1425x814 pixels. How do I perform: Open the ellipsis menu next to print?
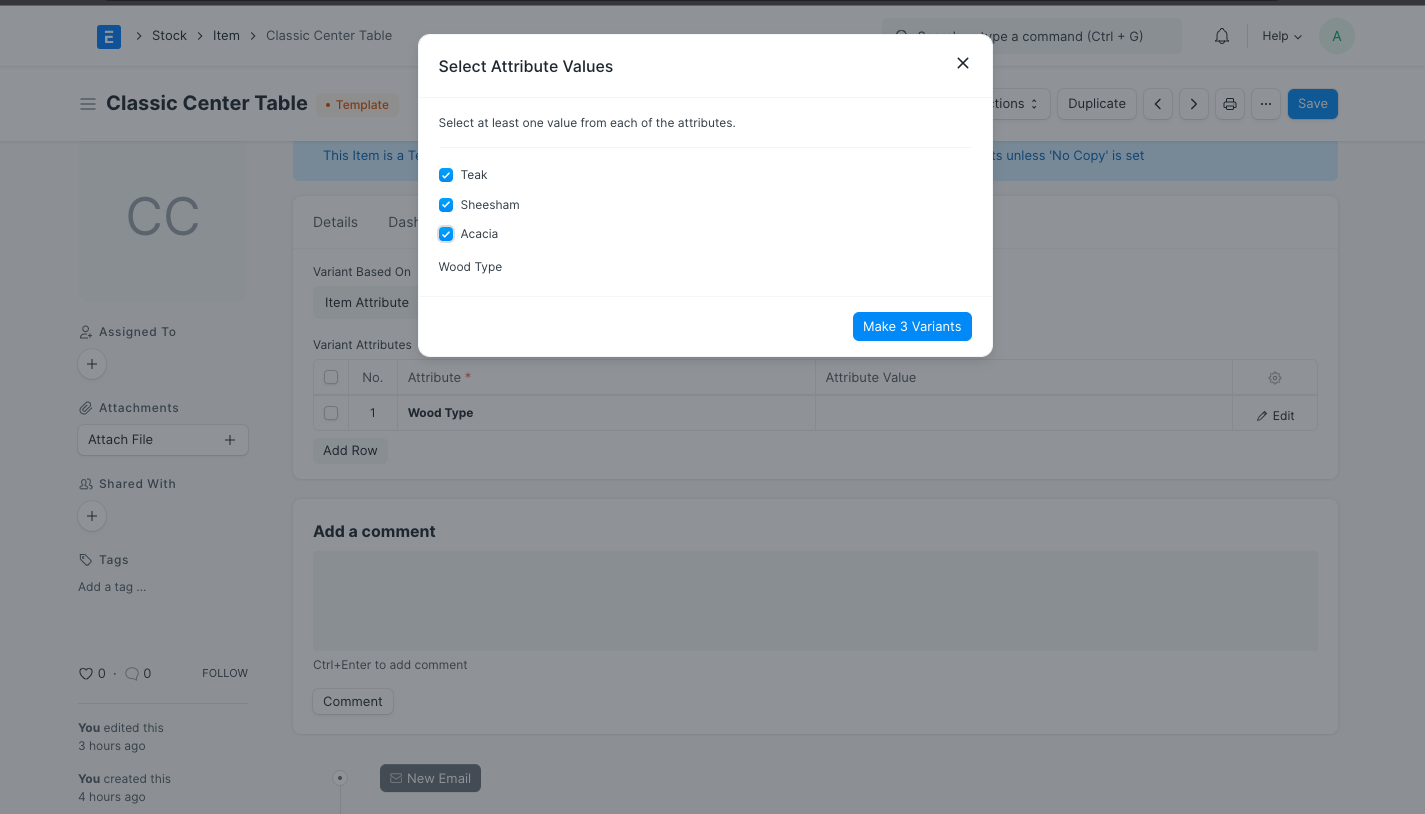click(1265, 103)
